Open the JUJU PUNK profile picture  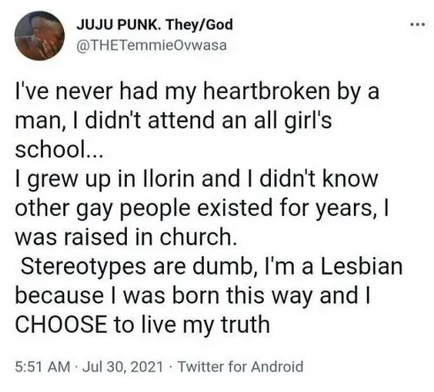[40, 36]
